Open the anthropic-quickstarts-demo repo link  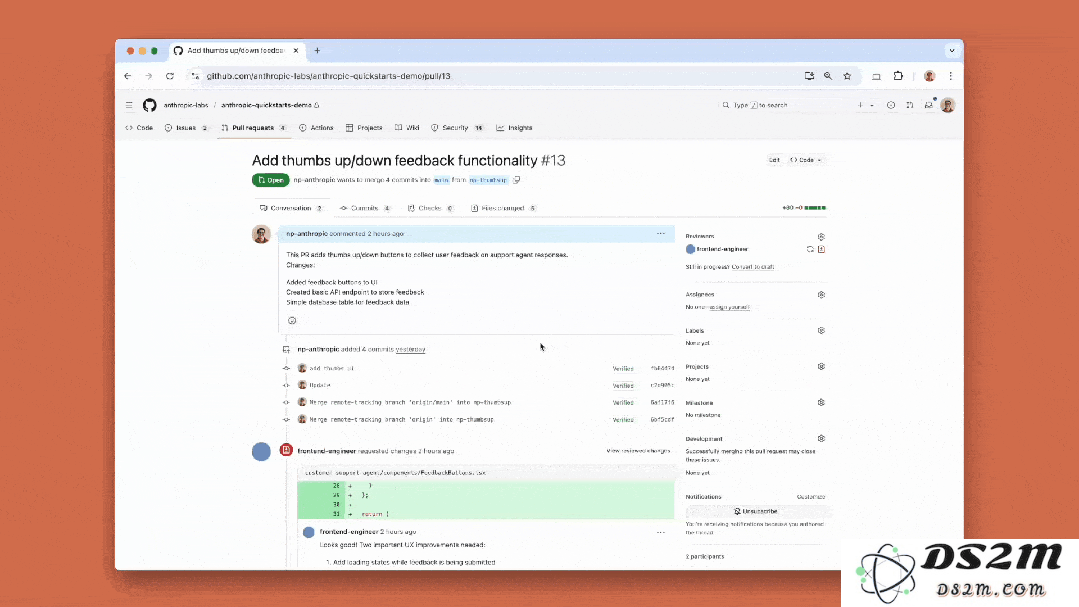pyautogui.click(x=266, y=105)
